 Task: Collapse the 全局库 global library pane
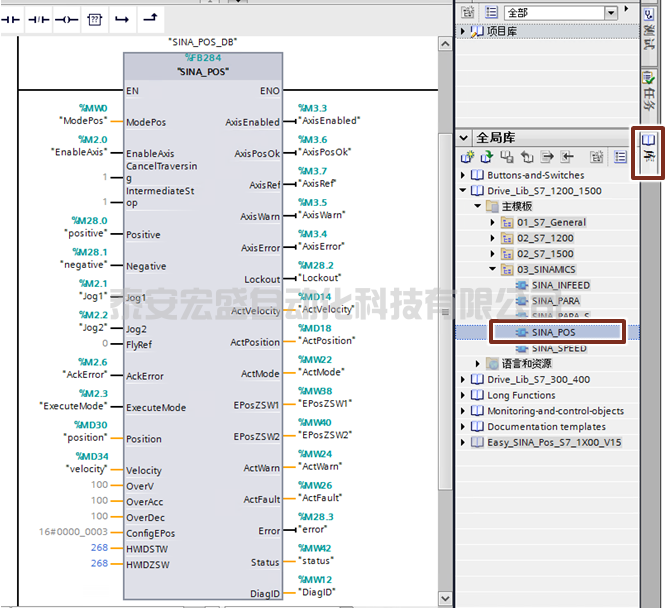[463, 137]
